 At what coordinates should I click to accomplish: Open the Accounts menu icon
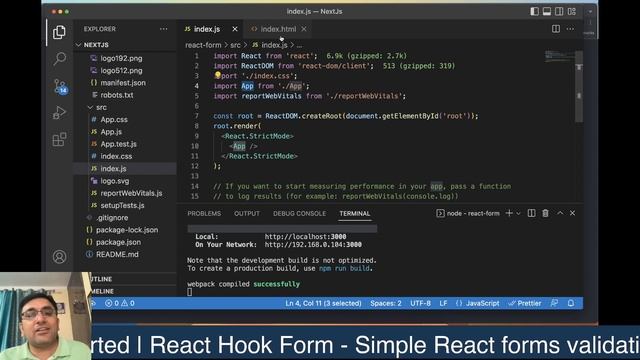[59, 257]
